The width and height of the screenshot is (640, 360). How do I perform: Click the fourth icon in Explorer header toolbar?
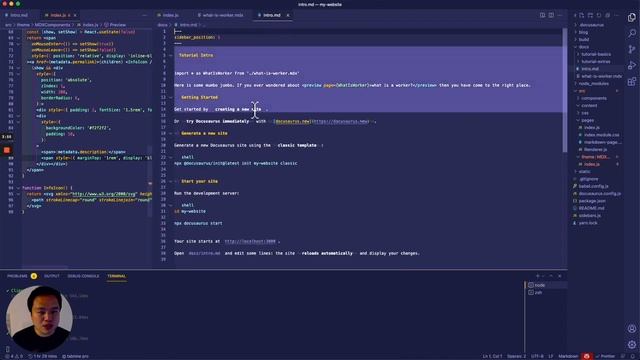click(608, 16)
